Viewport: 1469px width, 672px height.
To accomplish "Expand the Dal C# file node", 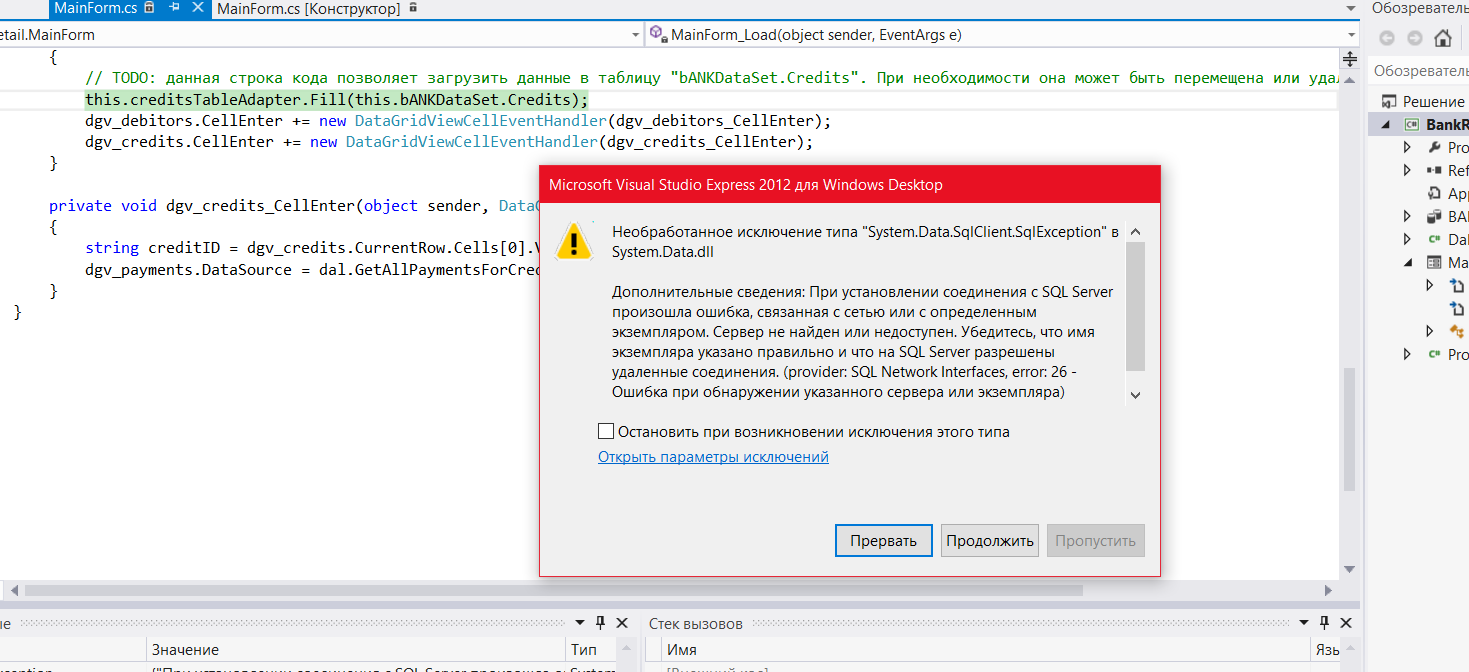I will 1407,239.
